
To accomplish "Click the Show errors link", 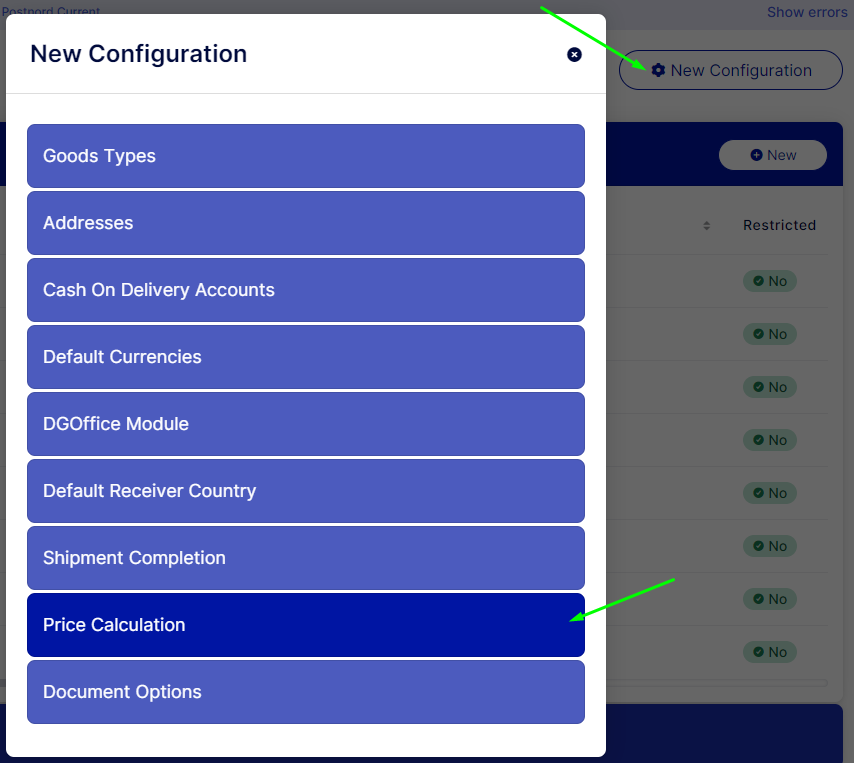I will pos(806,12).
